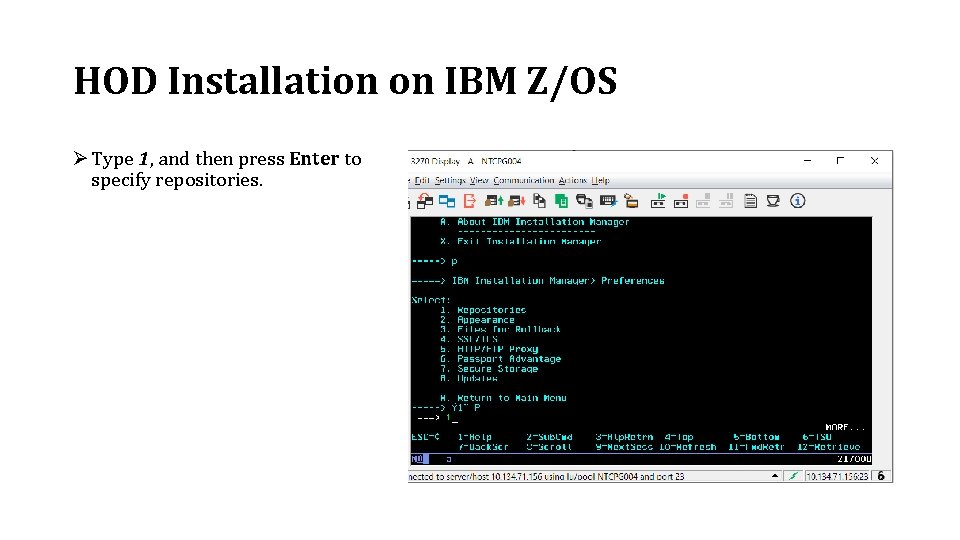Click the '6' box in status bar
The image size is (960, 540).
pos(881,476)
